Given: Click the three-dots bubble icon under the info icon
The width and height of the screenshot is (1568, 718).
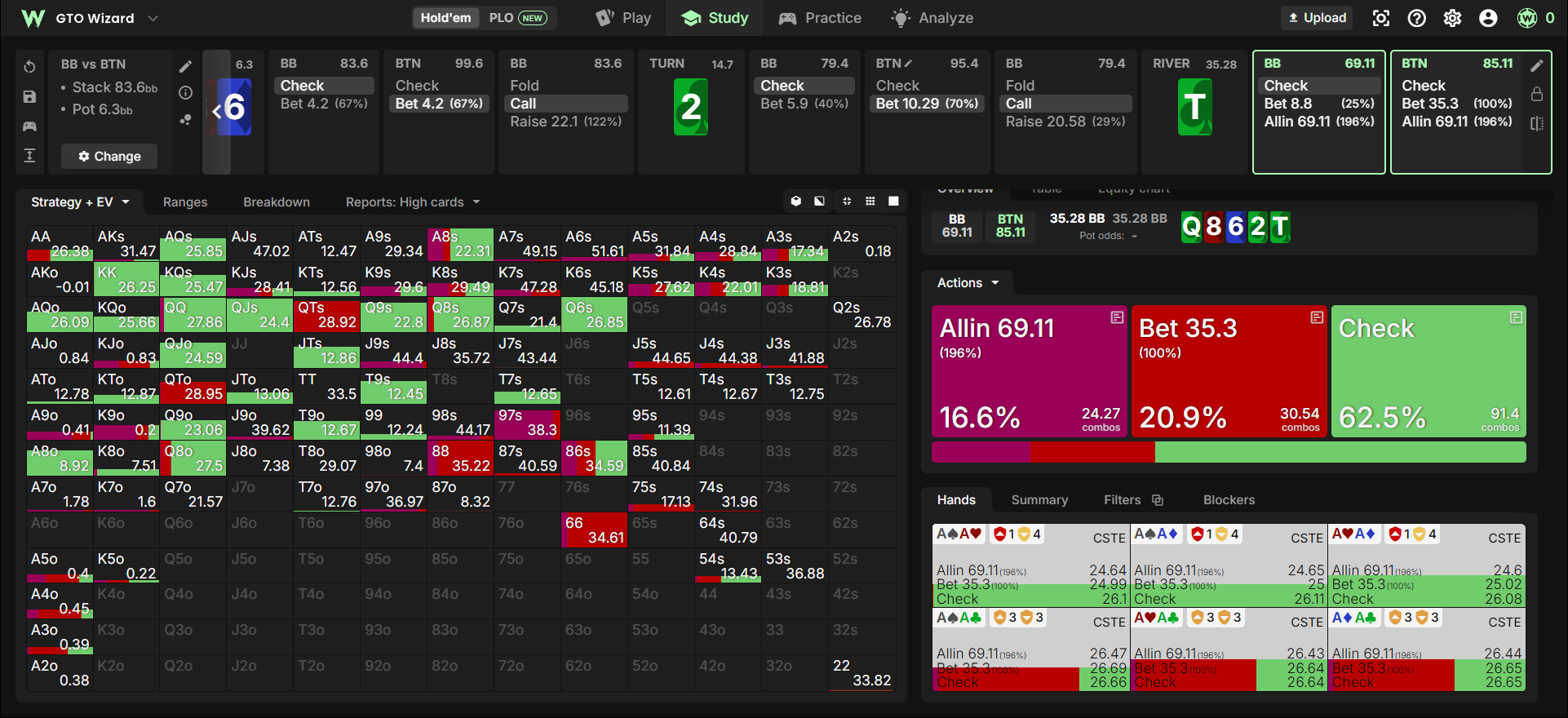Looking at the screenshot, I should coord(186,119).
